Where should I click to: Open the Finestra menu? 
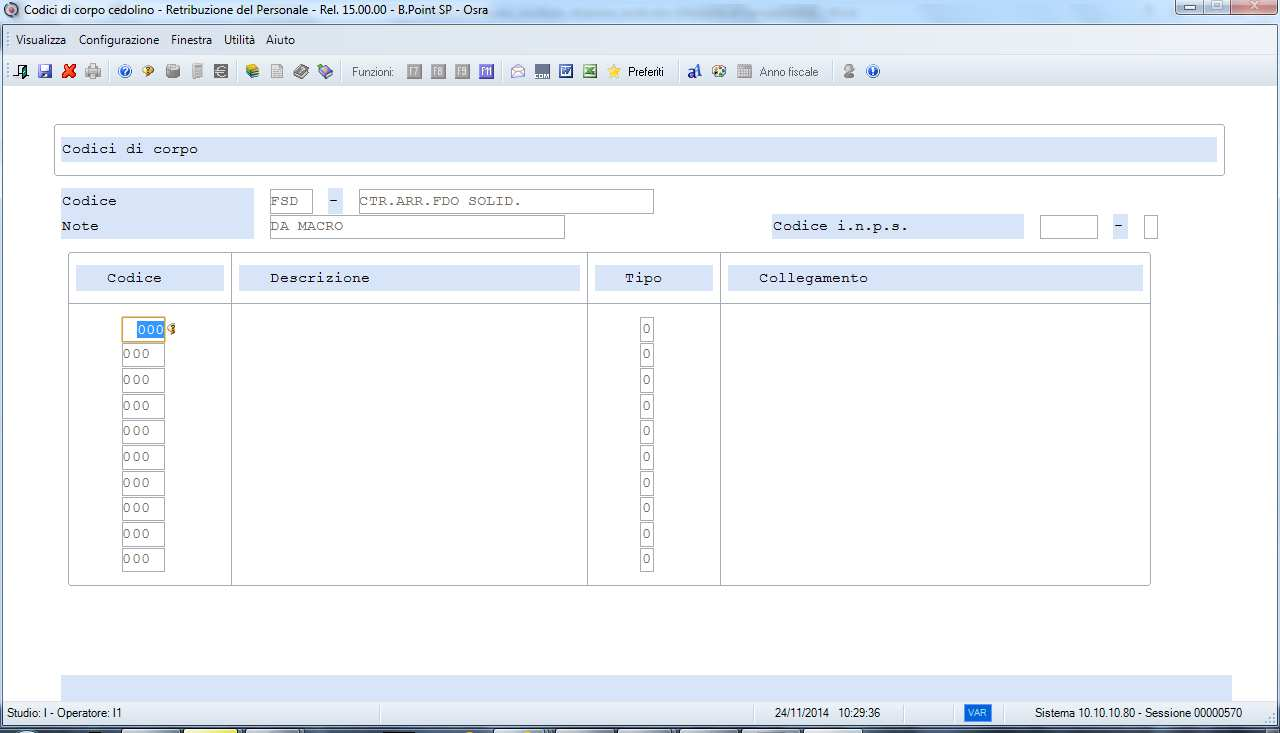point(191,40)
